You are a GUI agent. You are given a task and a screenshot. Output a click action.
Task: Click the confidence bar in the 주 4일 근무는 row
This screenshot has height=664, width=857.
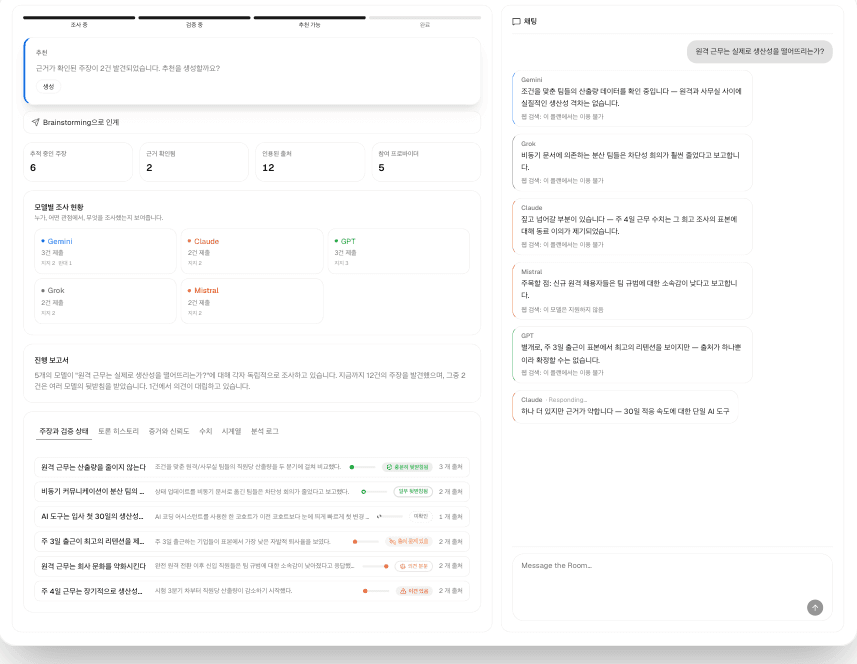(376, 591)
